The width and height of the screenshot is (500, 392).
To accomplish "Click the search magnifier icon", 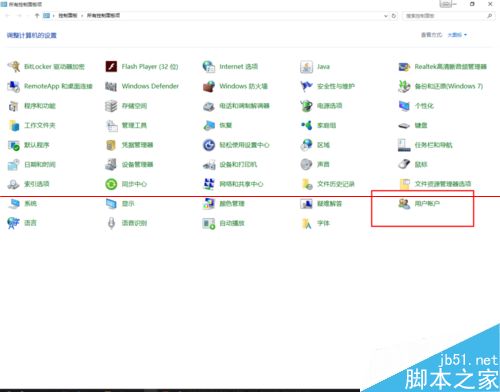I will tap(489, 16).
